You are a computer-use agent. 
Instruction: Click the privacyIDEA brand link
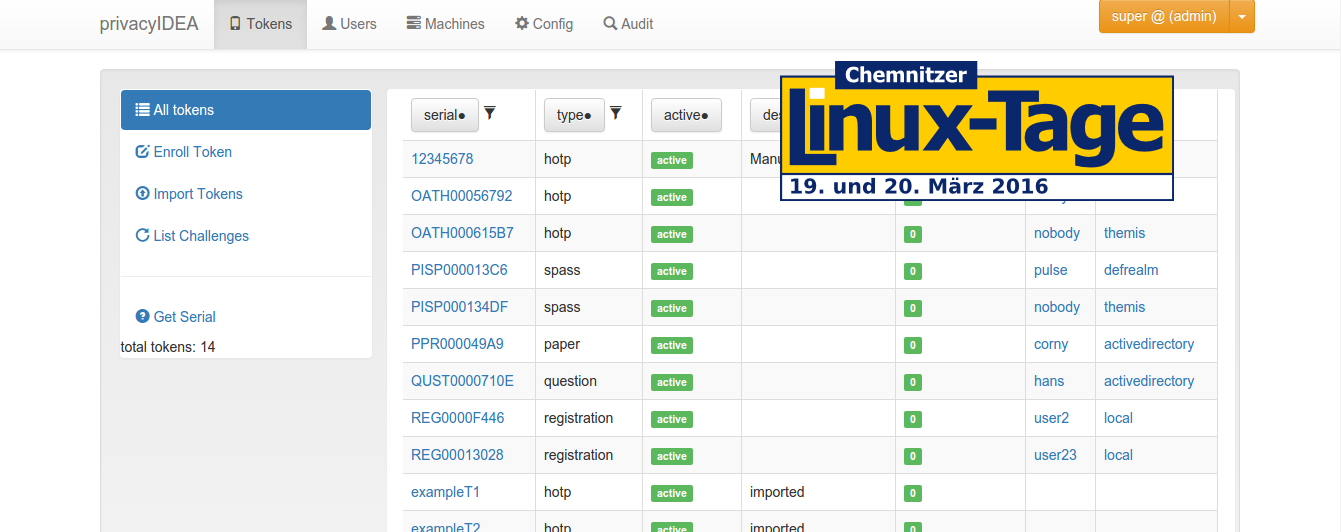(149, 24)
